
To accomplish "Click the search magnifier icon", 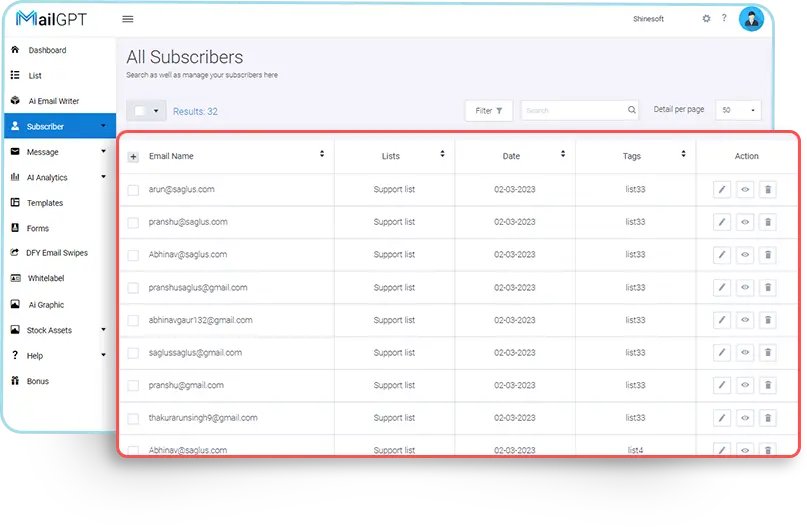I will (x=632, y=111).
